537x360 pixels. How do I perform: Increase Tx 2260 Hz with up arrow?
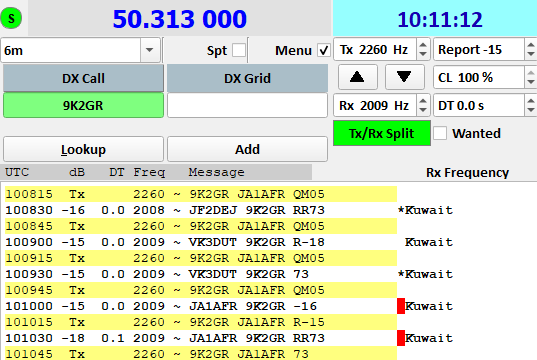[423, 45]
